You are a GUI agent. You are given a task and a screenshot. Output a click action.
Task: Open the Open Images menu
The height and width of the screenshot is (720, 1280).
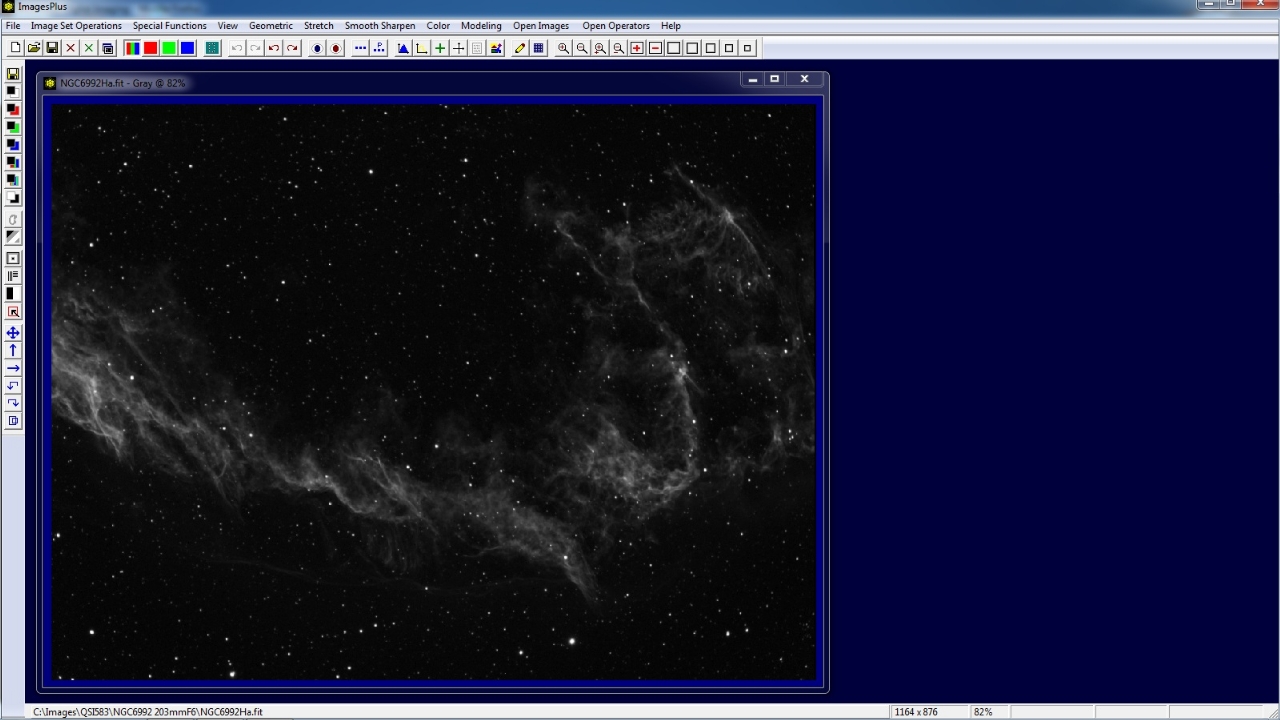541,26
